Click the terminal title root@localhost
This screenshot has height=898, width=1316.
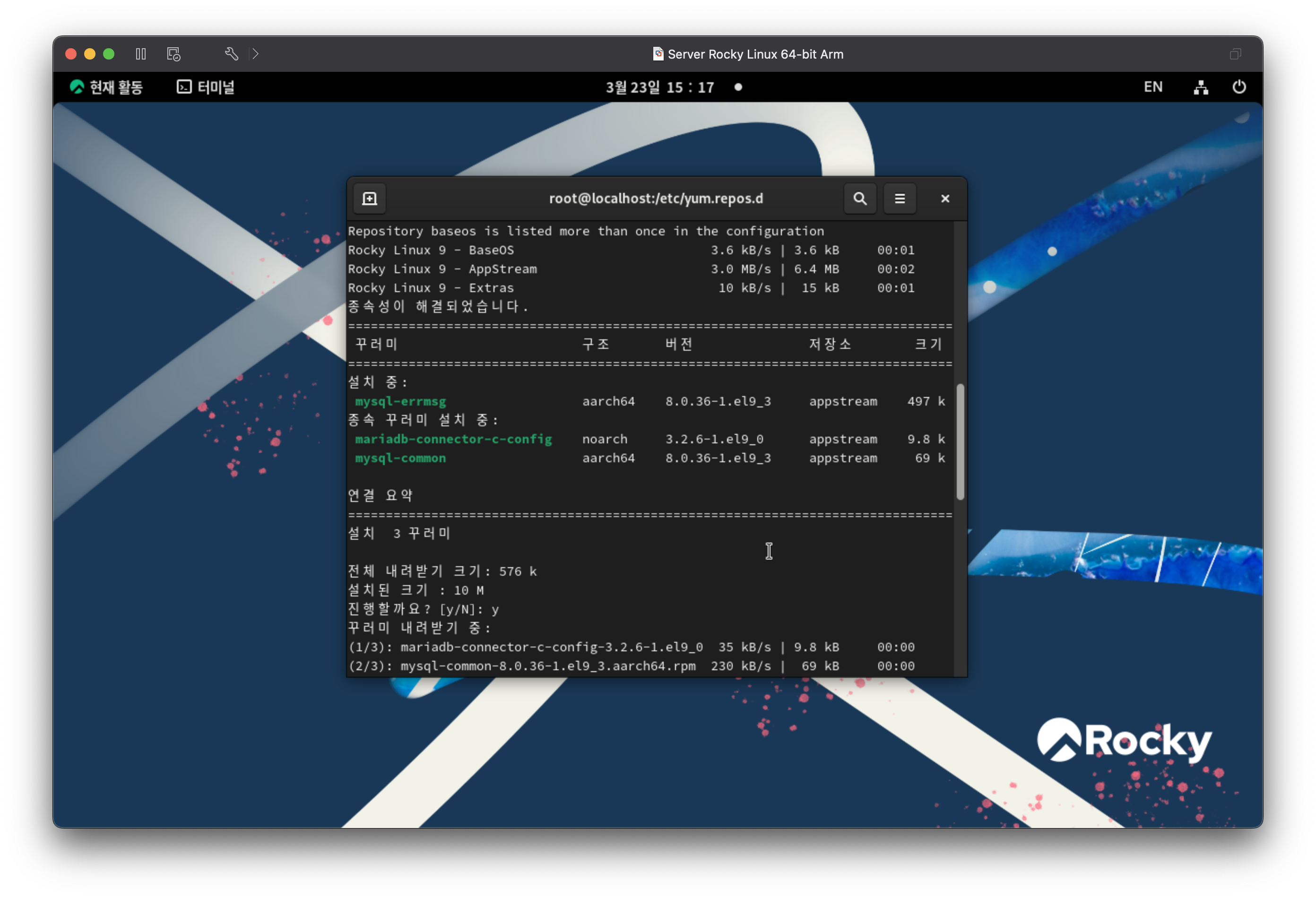656,199
